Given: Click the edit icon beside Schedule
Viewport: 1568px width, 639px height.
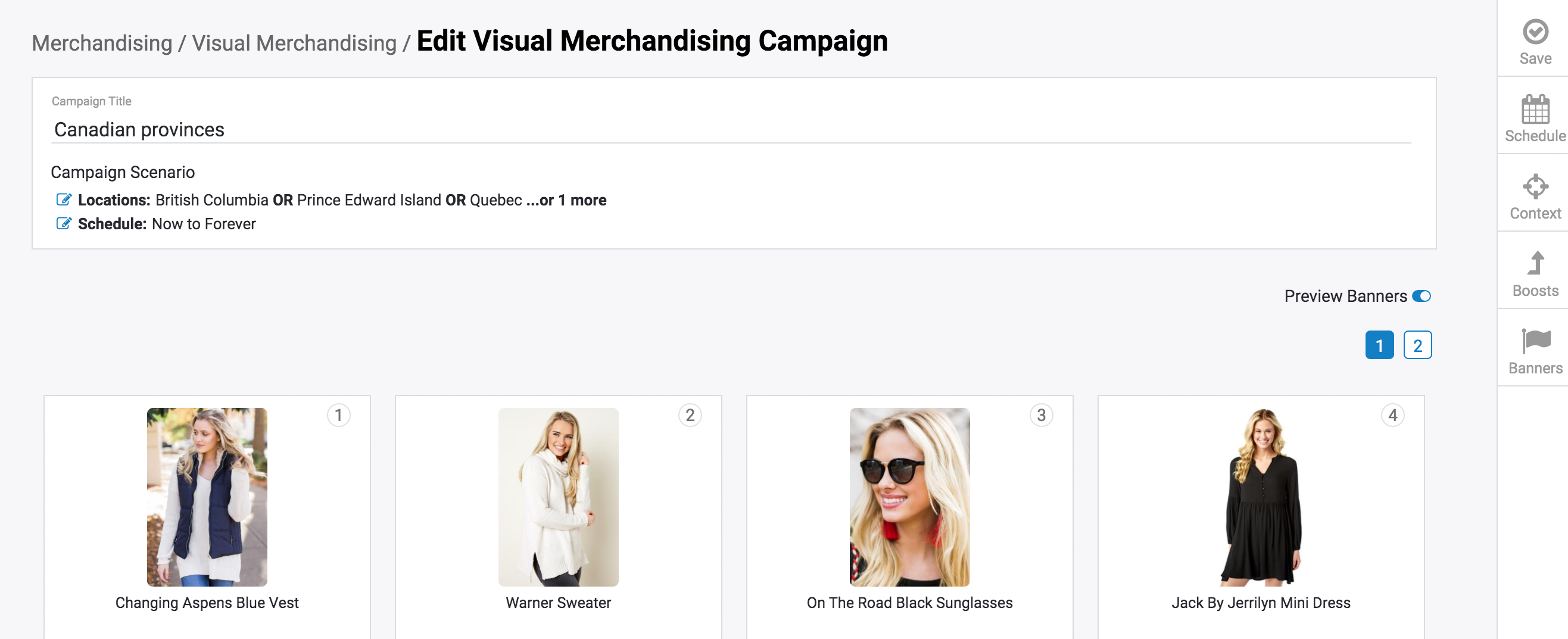Looking at the screenshot, I should click(x=63, y=223).
